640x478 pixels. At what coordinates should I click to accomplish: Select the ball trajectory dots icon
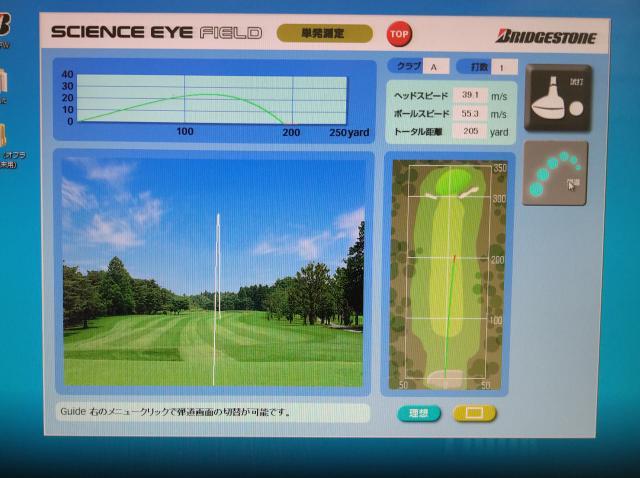[x=555, y=173]
